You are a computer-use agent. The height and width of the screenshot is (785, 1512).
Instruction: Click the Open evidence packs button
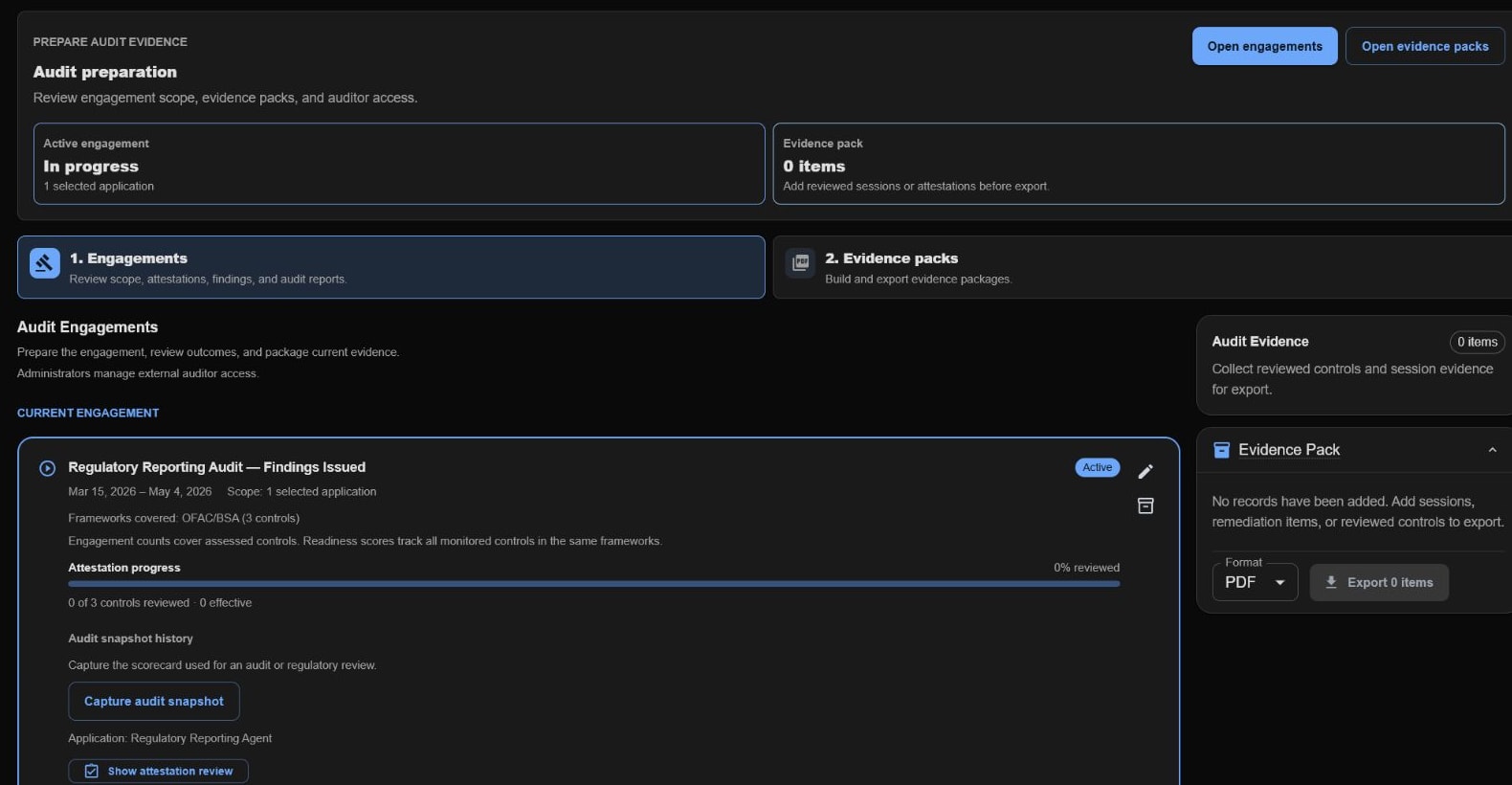click(1425, 46)
